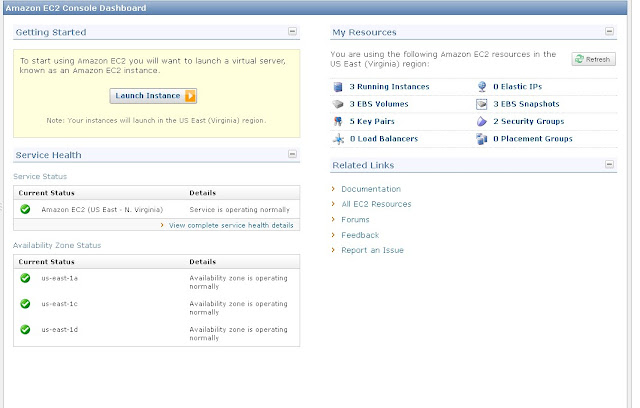The width and height of the screenshot is (640, 408).
Task: Open the 0 Load Balancers link
Action: (384, 139)
